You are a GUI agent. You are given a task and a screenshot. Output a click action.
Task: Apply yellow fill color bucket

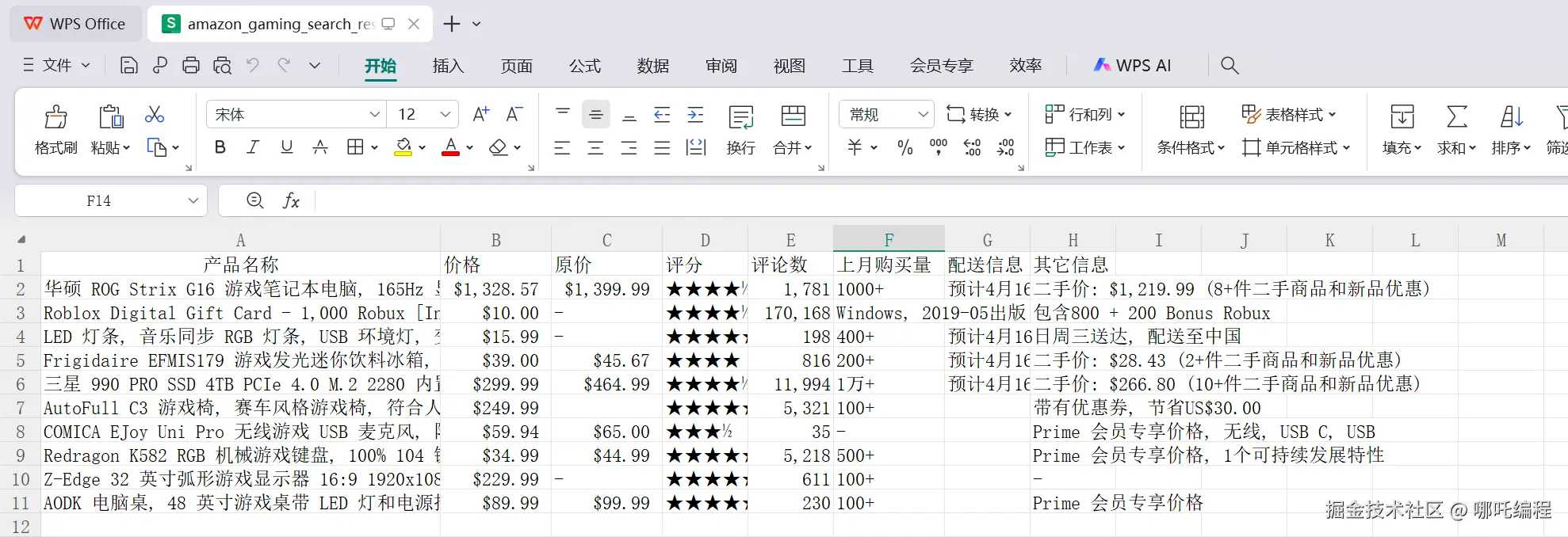403,147
